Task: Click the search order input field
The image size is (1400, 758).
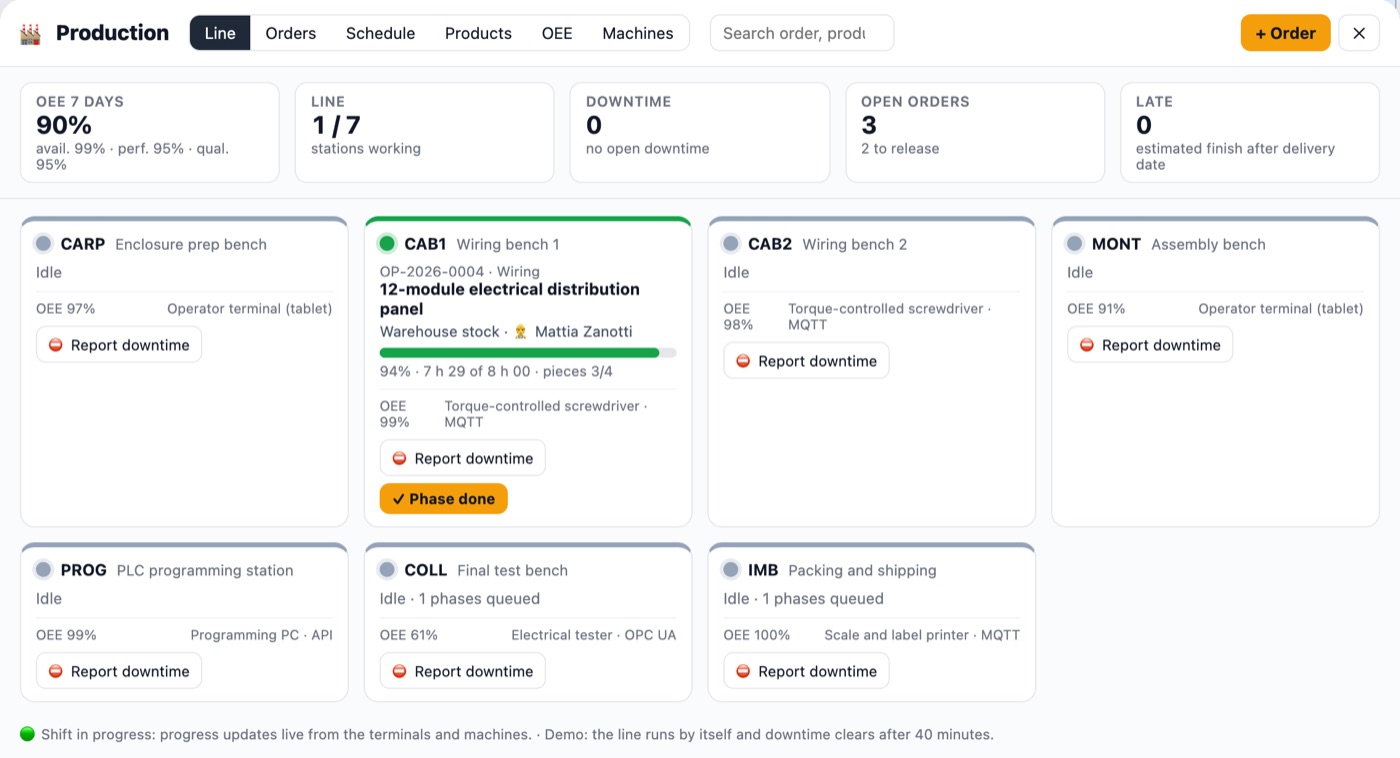Action: tap(802, 33)
